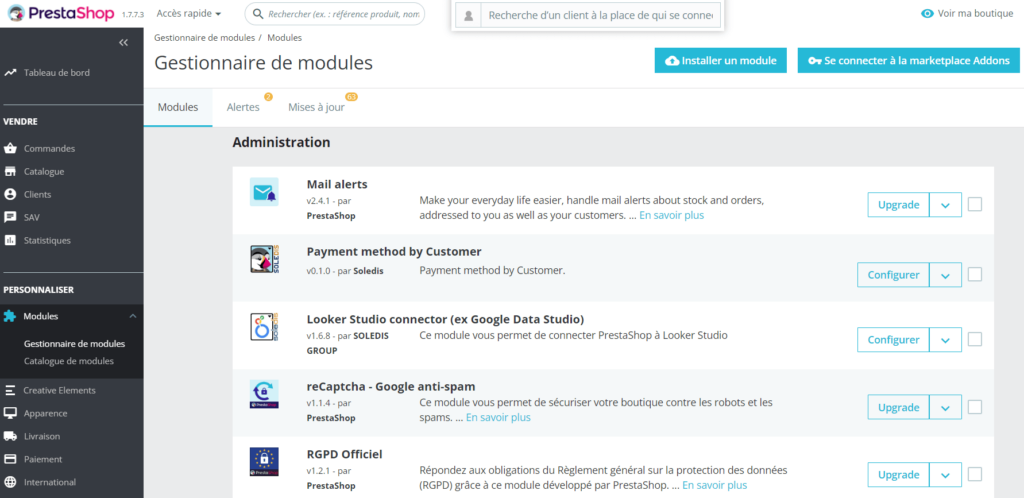The height and width of the screenshot is (498, 1024).
Task: Configure the Looker Studio connector module
Action: (x=893, y=340)
